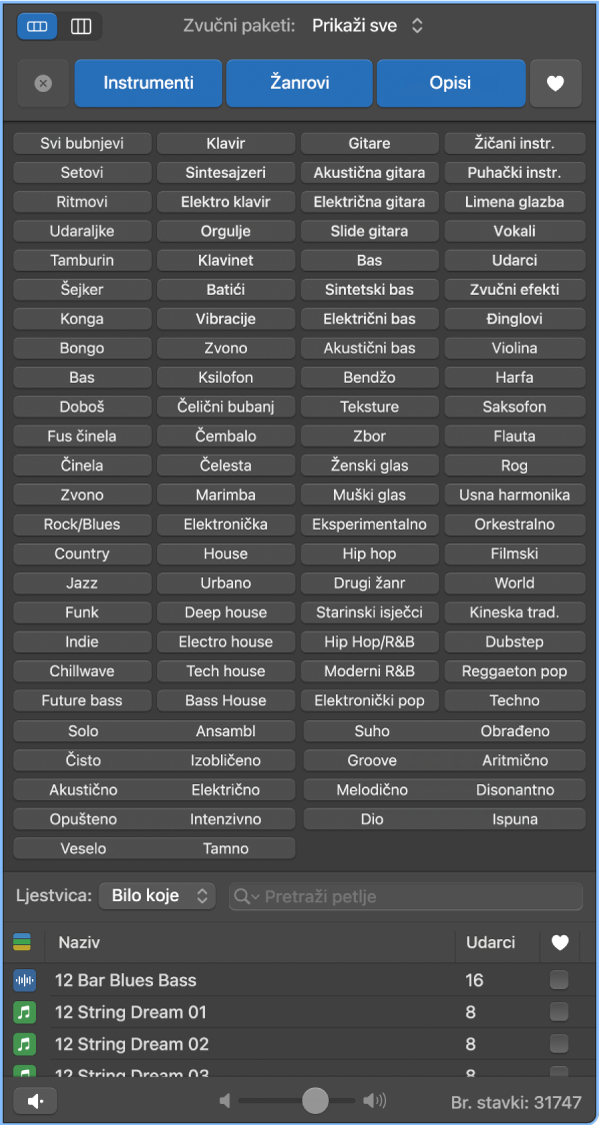Viewport: 599px width, 1125px height.
Task: Adjust the preview volume slider
Action: coord(315,1101)
